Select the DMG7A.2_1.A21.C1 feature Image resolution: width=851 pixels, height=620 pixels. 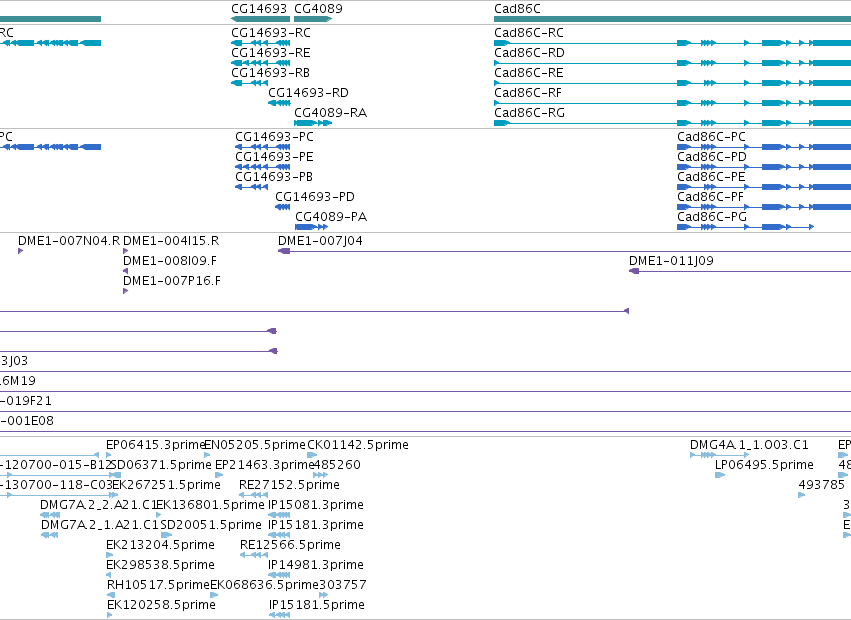(100, 526)
